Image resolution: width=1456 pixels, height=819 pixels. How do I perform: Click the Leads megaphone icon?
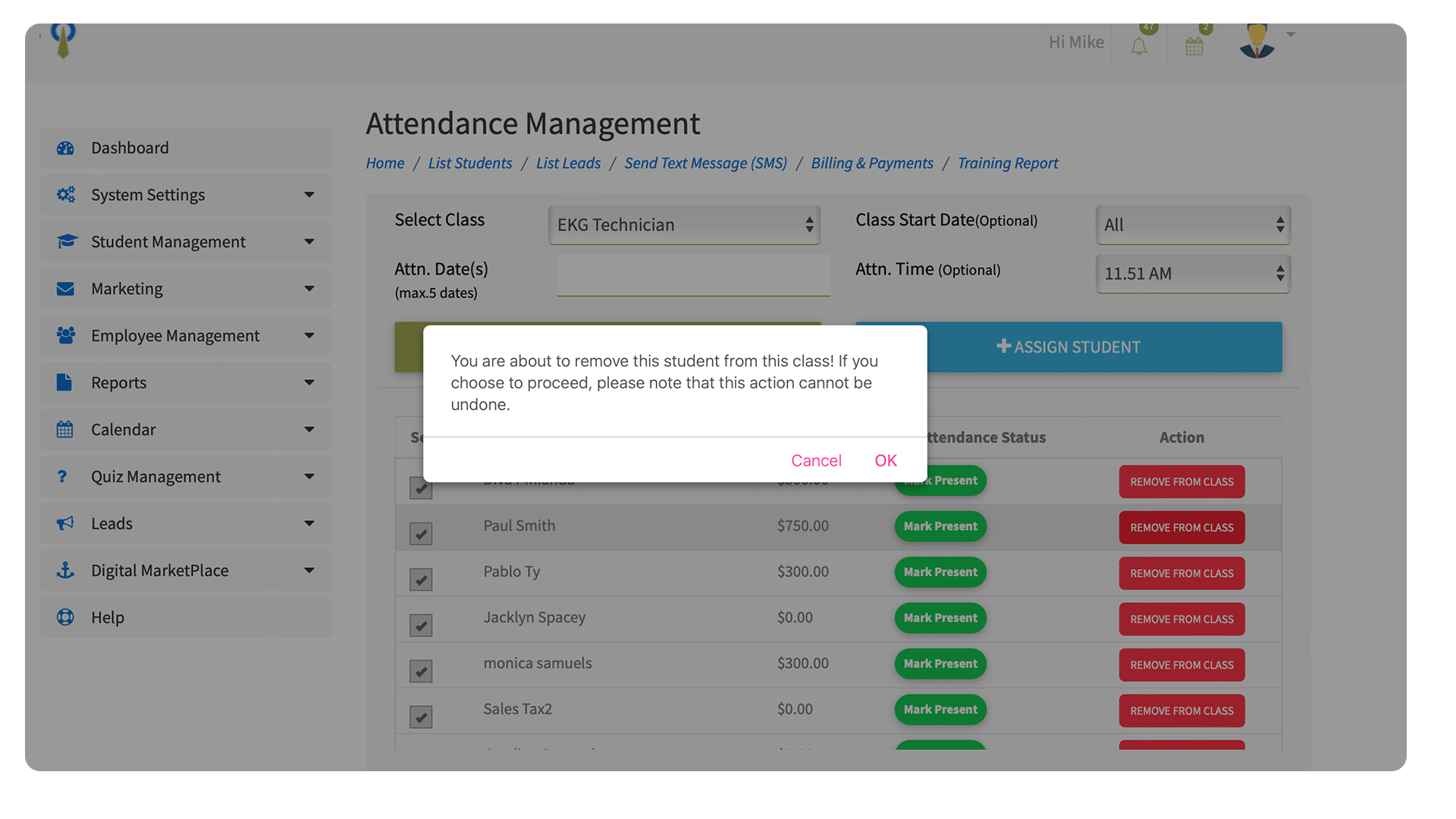tap(65, 523)
